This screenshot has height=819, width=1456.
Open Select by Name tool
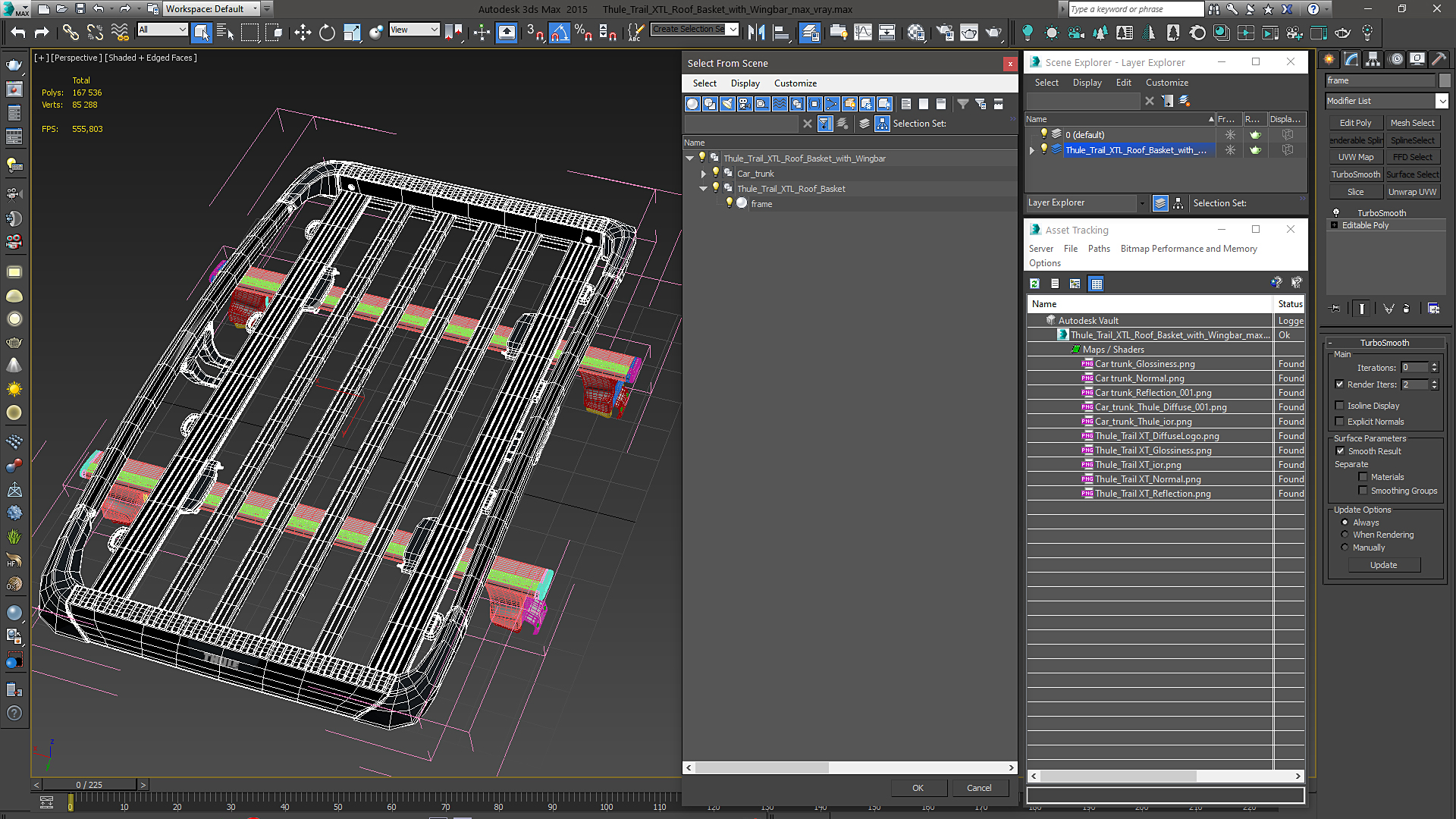[225, 33]
